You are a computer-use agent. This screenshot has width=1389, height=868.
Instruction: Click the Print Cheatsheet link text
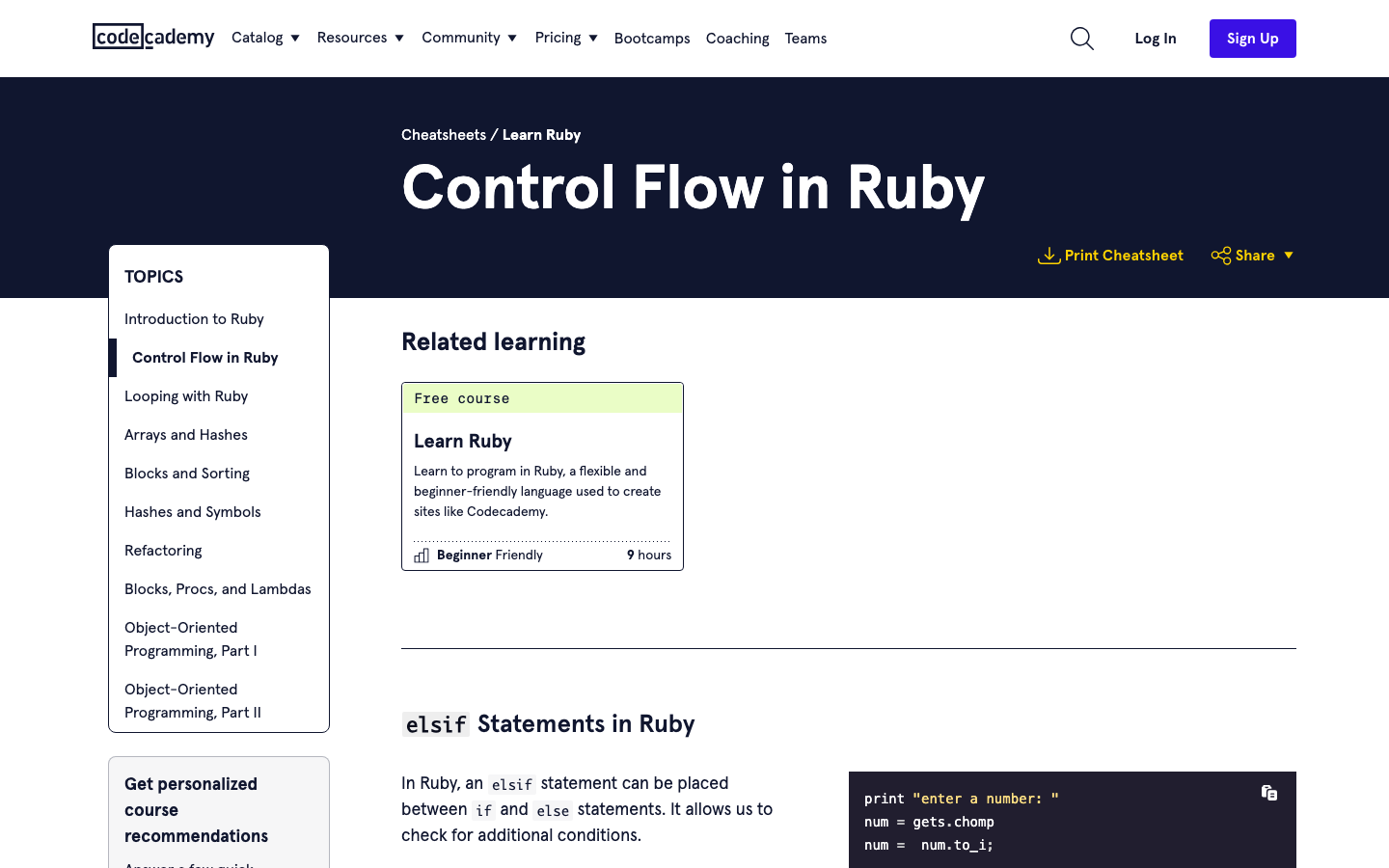coord(1124,256)
